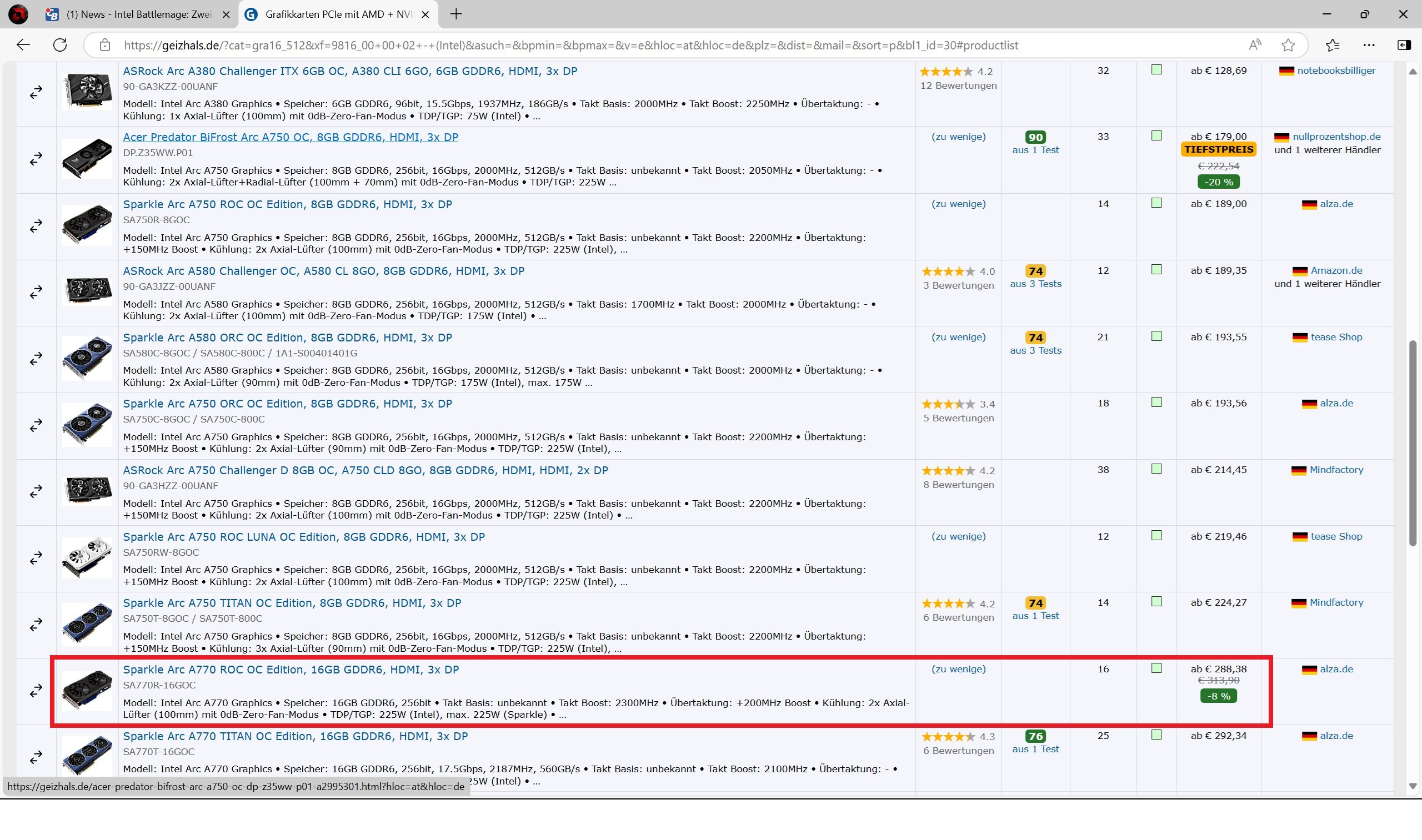Viewport: 1422px width, 840px height.
Task: Check the box for Acer Predator BiFrost A750
Action: [x=1156, y=136]
